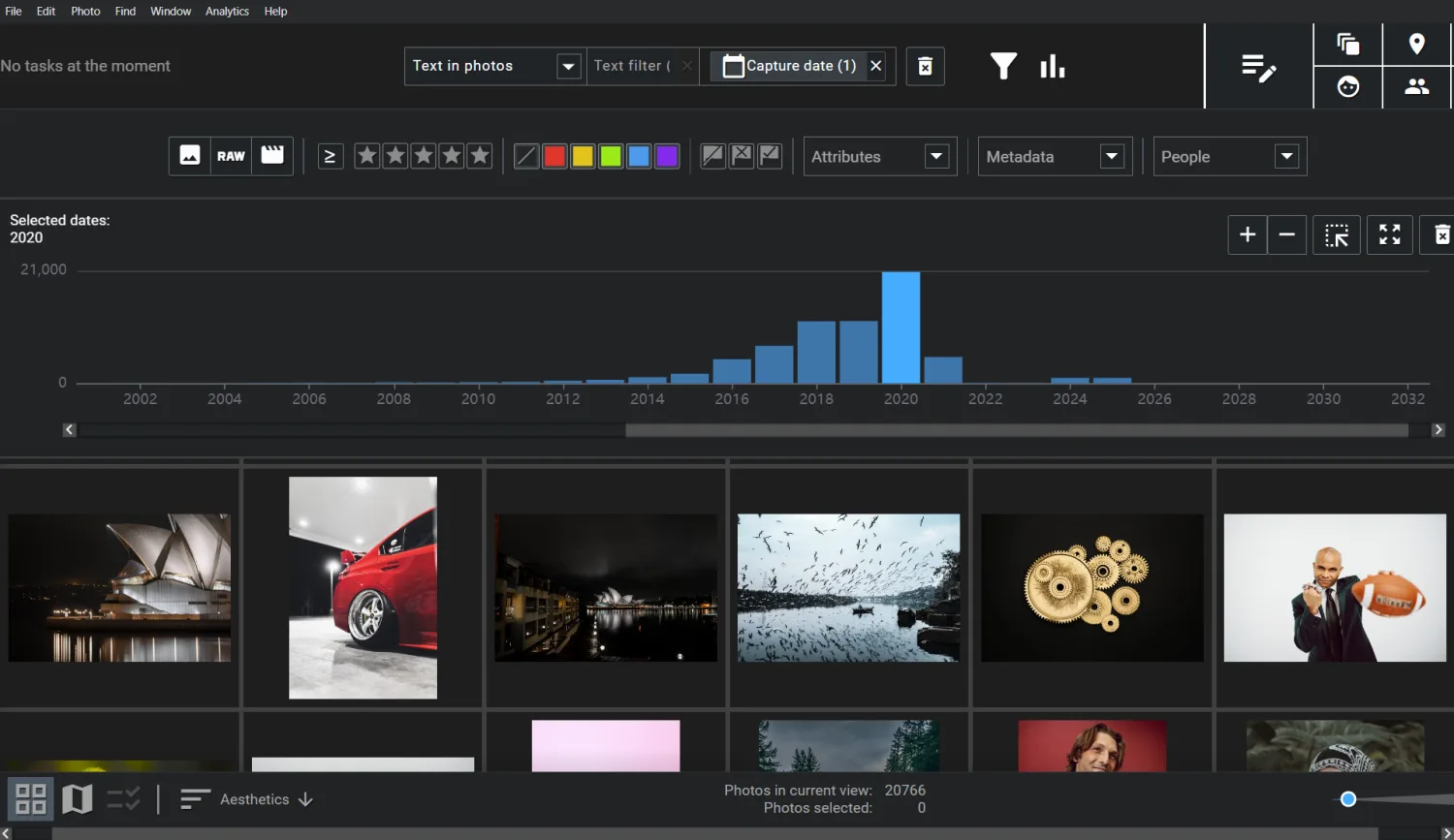
Task: Open the duplicates stacked-images panel
Action: [1347, 44]
